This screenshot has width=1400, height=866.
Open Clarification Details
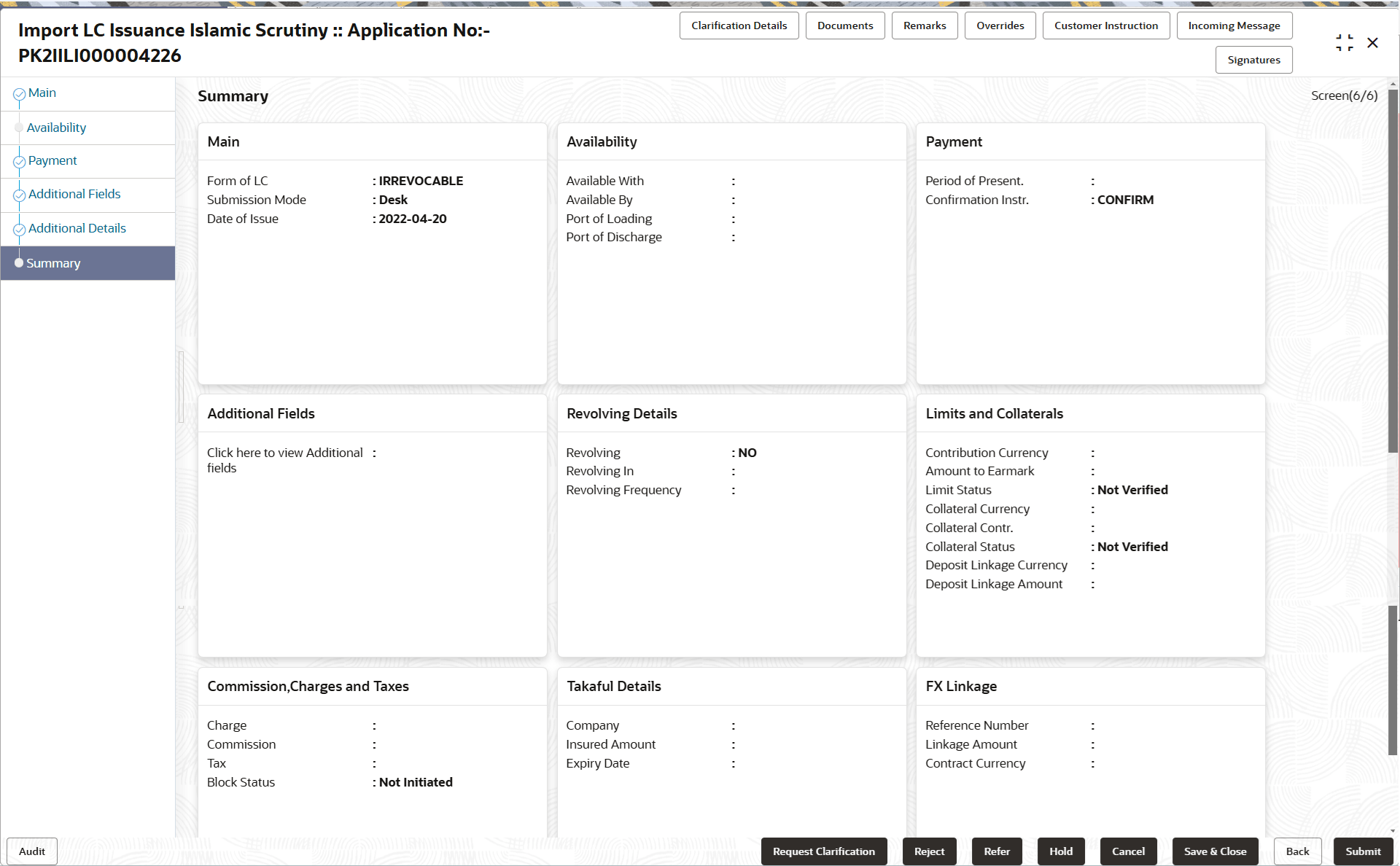point(739,26)
